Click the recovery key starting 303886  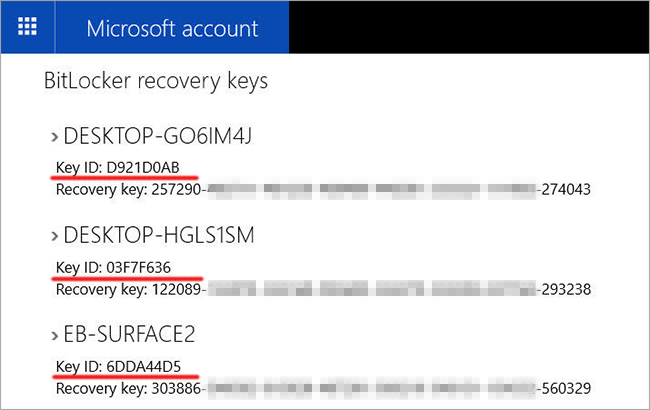click(x=323, y=388)
